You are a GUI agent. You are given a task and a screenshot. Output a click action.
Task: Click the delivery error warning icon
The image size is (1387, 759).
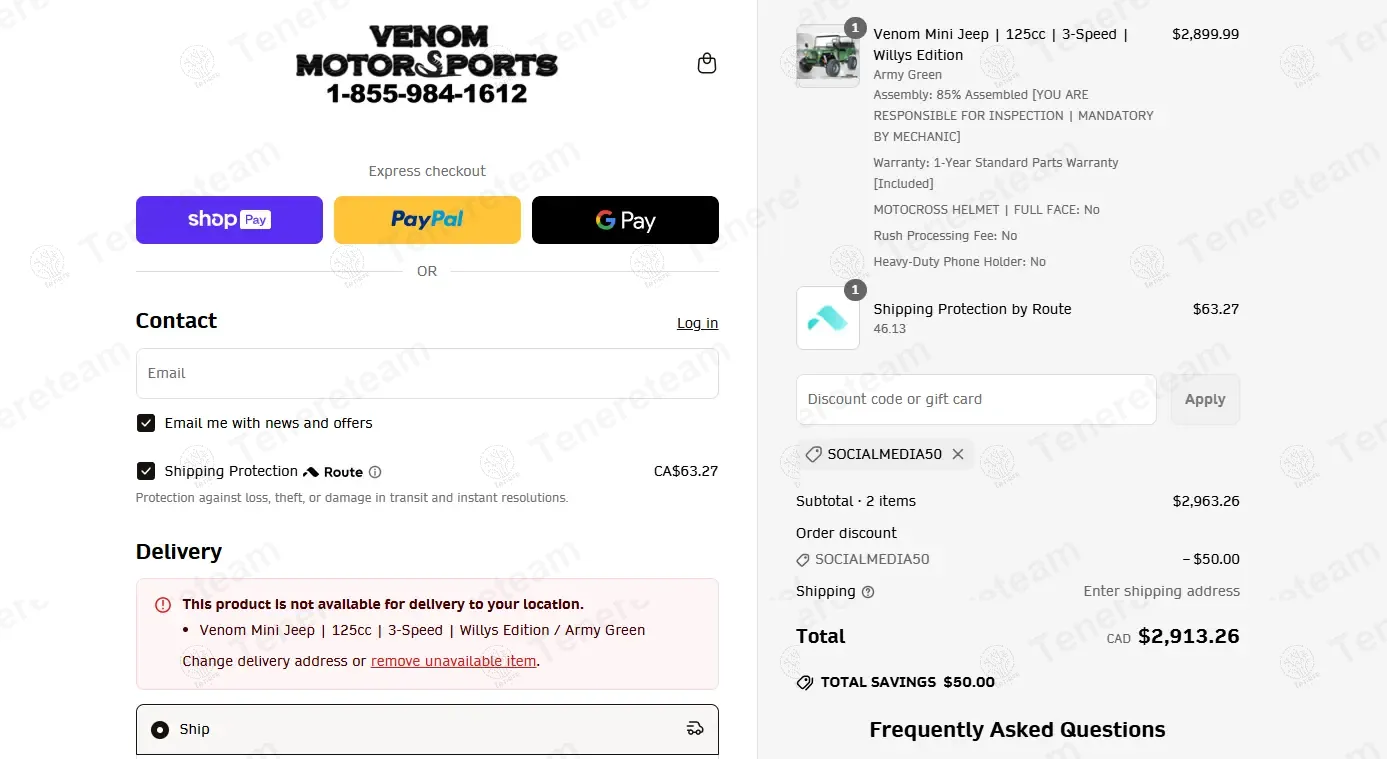click(x=163, y=605)
